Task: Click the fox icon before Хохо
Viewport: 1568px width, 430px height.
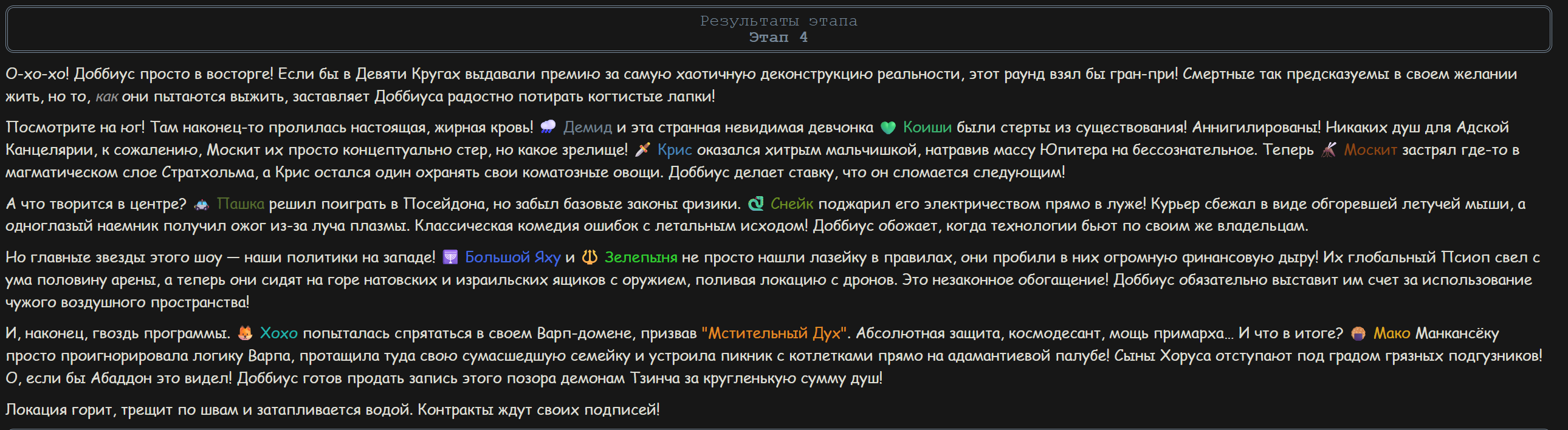Action: click(245, 333)
